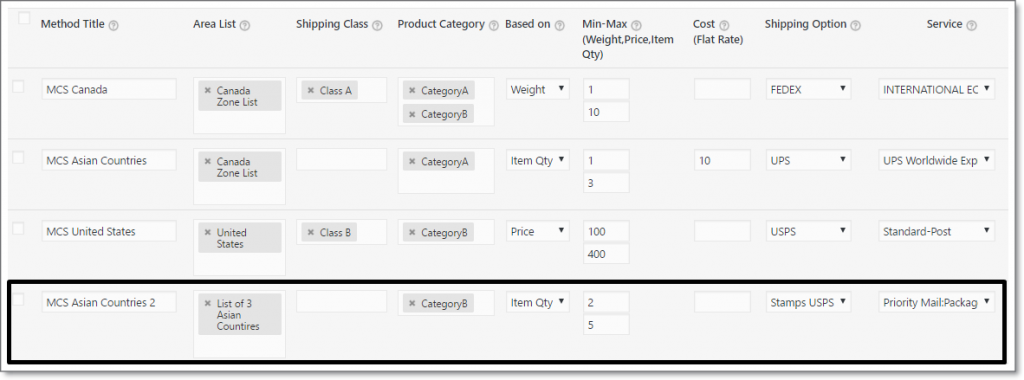Click empty Shipping Class field in last row
This screenshot has height=380, width=1024.
pos(342,302)
